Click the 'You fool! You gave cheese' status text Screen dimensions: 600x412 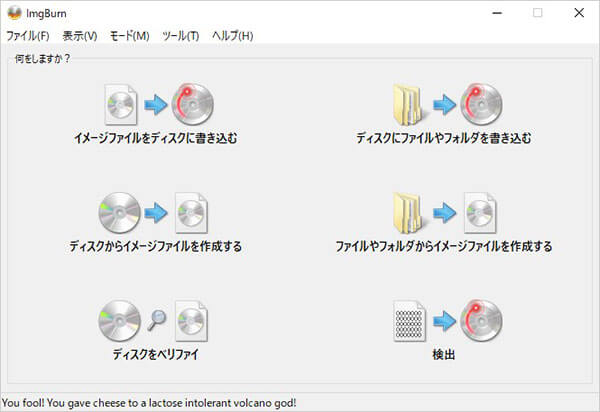[x=149, y=403]
